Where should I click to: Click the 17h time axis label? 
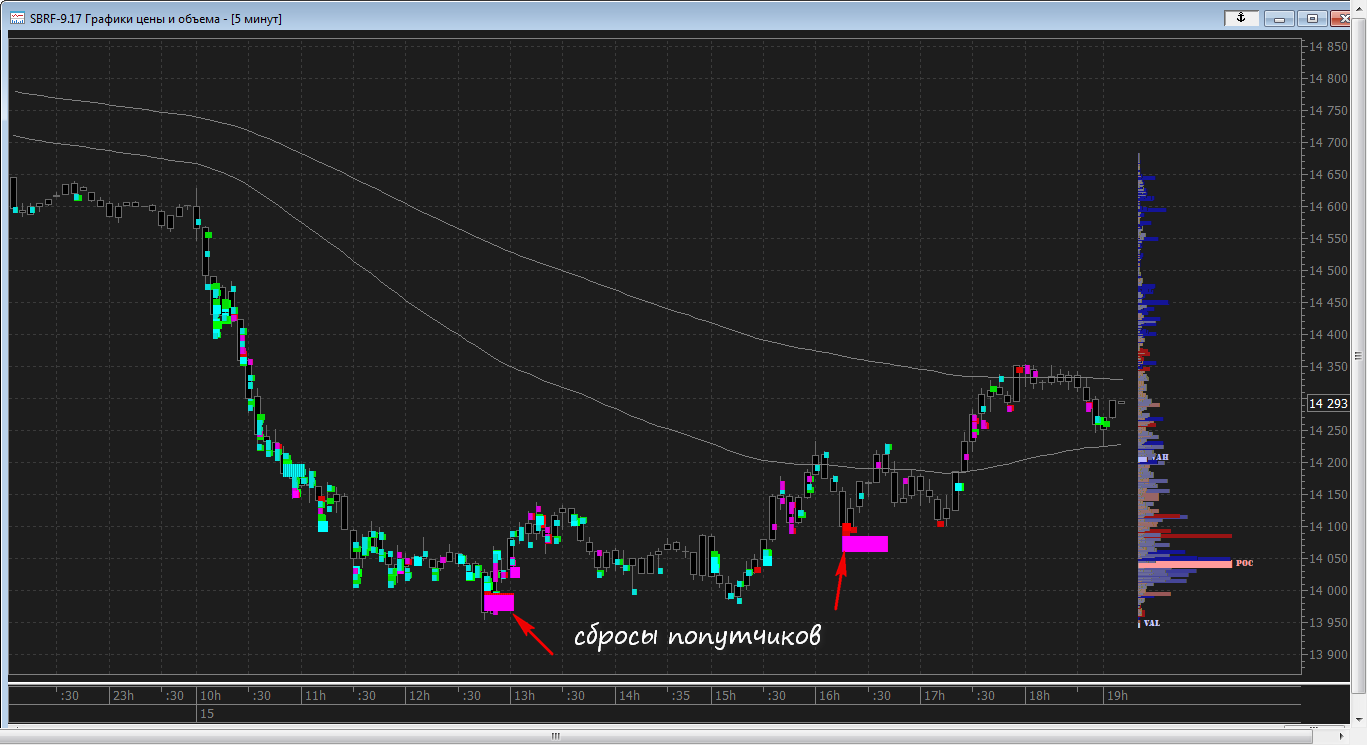[933, 695]
